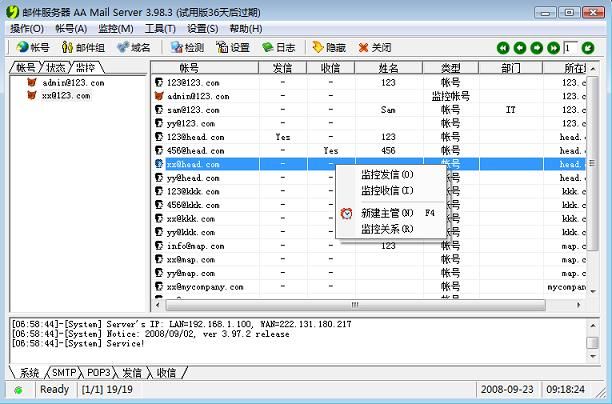
Task: Click the 类型 column header
Action: pos(450,68)
